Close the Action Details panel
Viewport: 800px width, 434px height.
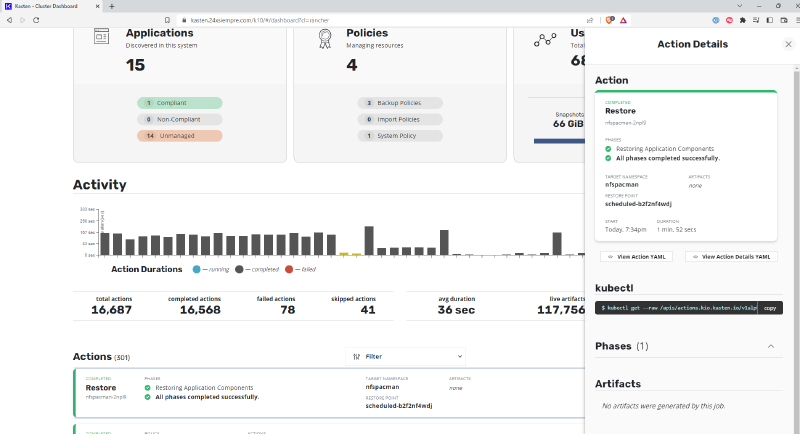coord(788,44)
